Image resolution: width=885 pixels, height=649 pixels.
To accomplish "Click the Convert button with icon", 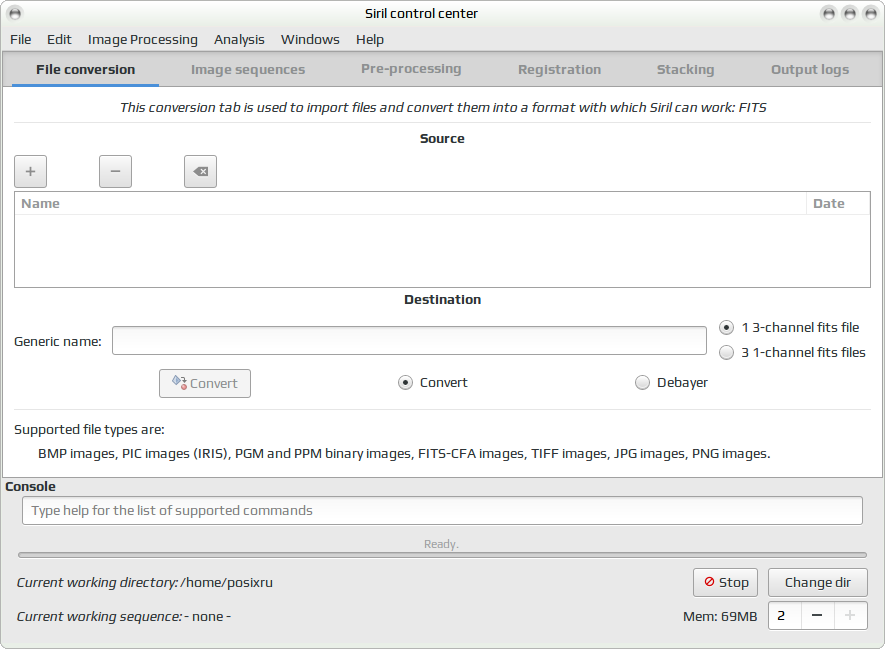I will click(205, 384).
